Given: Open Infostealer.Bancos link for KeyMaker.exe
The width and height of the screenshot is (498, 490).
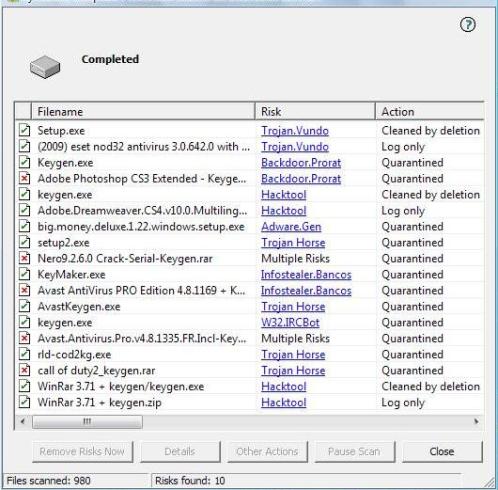Looking at the screenshot, I should tap(306, 275).
